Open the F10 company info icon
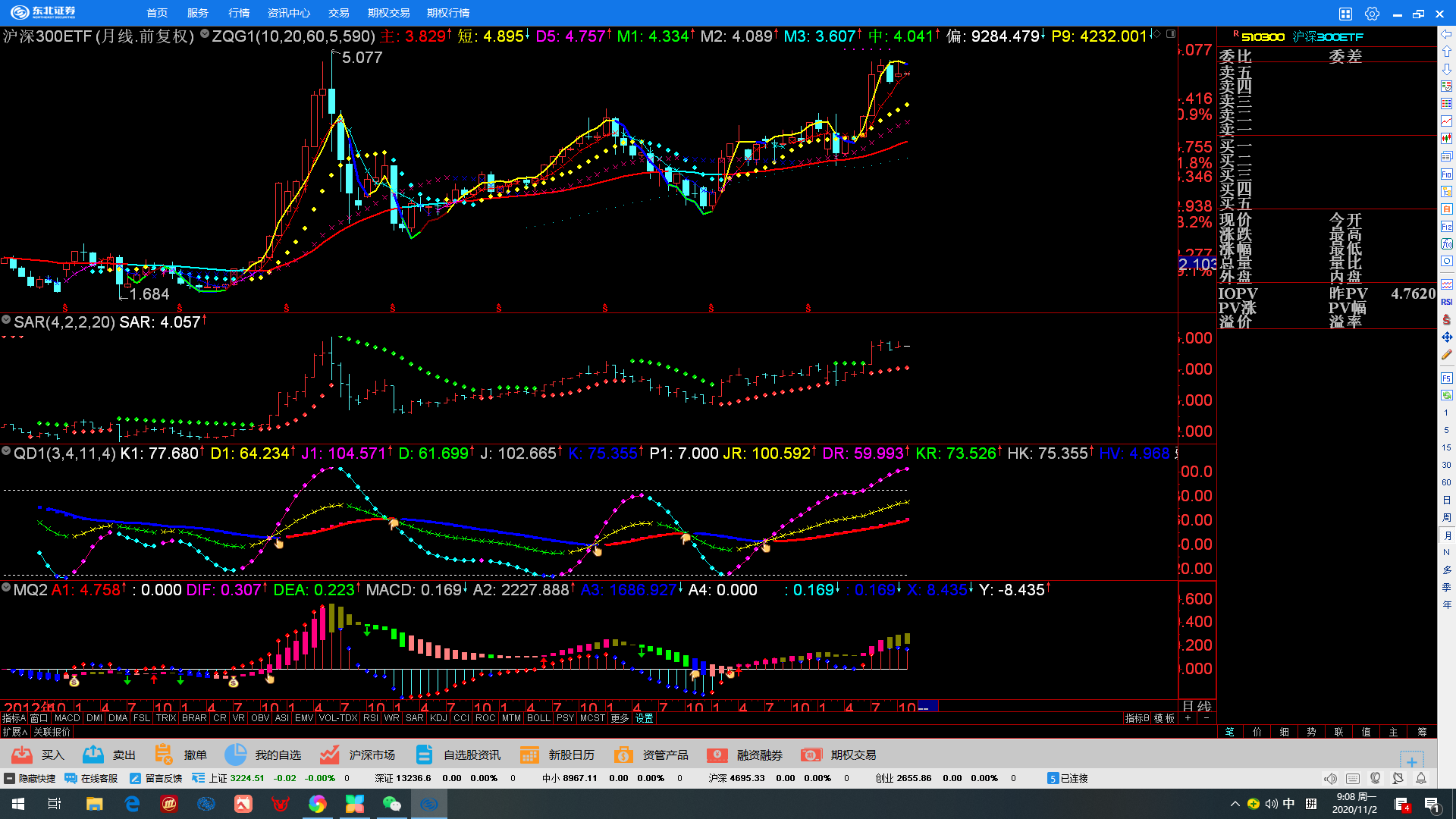 [1447, 174]
